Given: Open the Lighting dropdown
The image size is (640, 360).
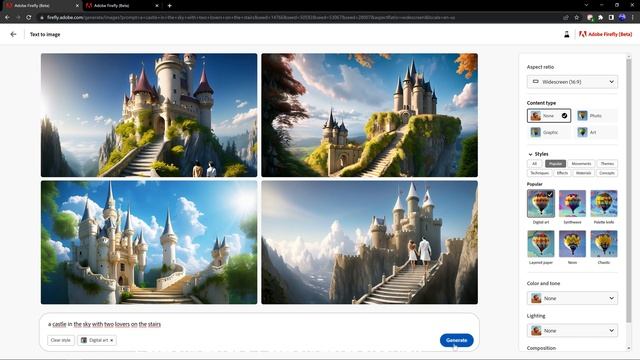Looking at the screenshot, I should click(572, 331).
